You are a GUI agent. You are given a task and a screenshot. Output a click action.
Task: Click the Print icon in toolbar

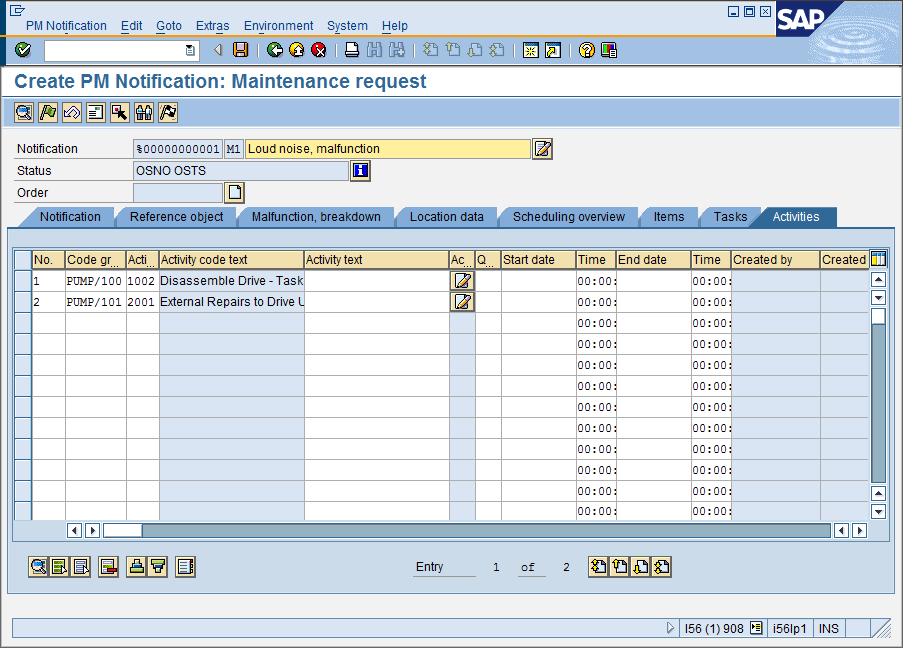click(352, 50)
